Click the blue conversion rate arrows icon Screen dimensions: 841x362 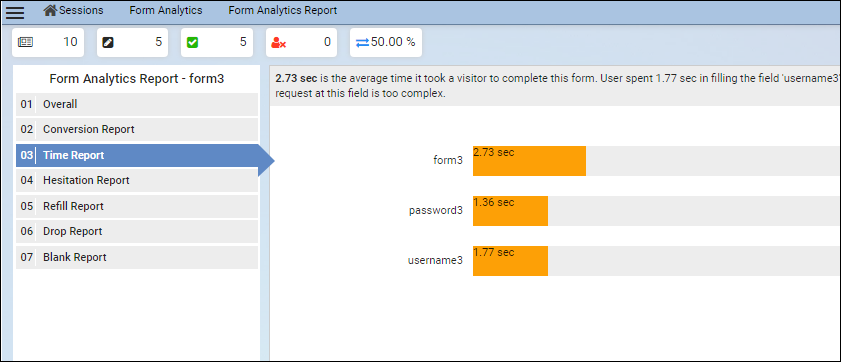tap(363, 42)
